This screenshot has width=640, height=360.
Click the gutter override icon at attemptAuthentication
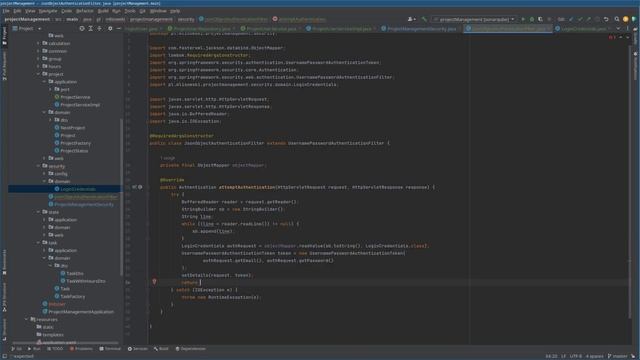[134, 187]
